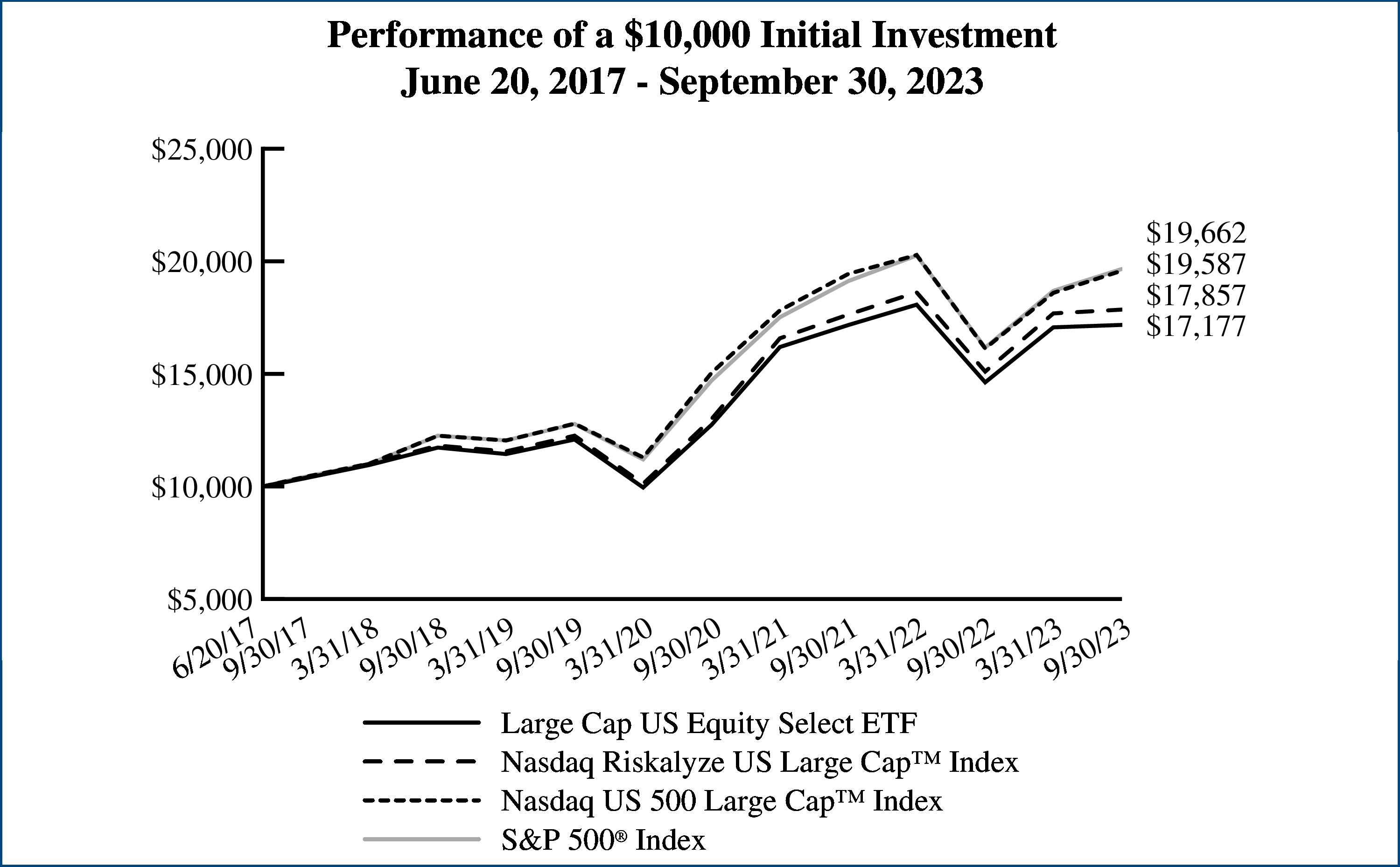The image size is (1400, 867).
Task: Click the gray legend line sample
Action: coord(421,839)
